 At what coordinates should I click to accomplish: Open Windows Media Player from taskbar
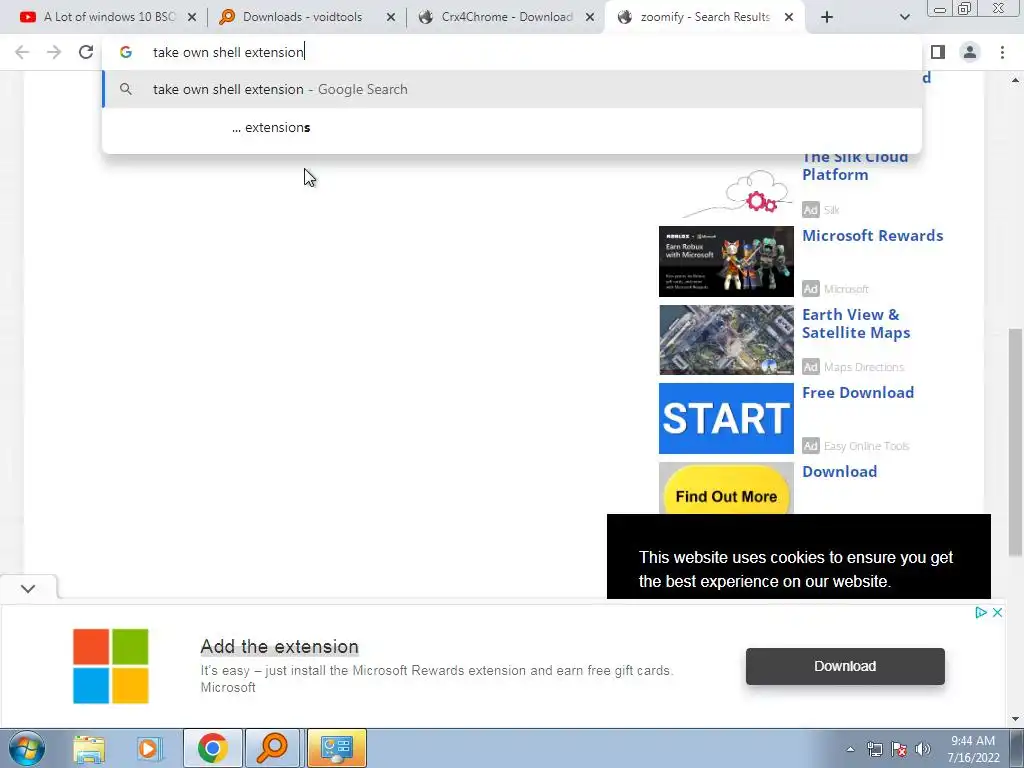[149, 748]
